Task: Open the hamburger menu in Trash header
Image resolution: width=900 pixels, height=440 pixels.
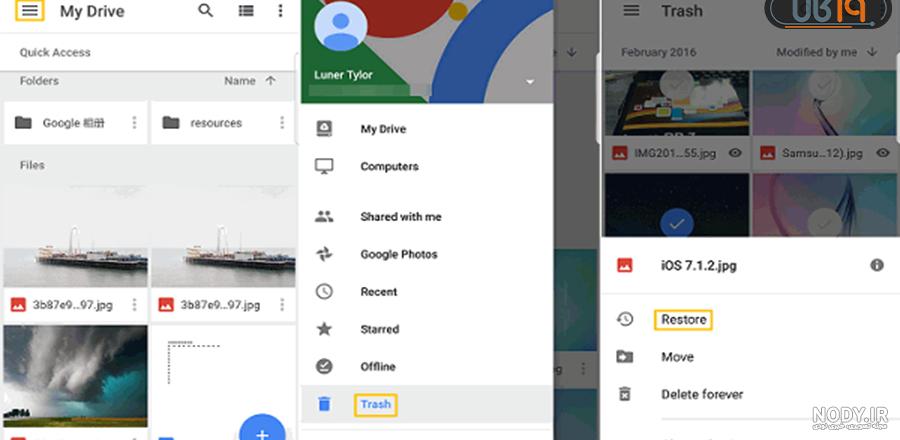Action: click(631, 11)
